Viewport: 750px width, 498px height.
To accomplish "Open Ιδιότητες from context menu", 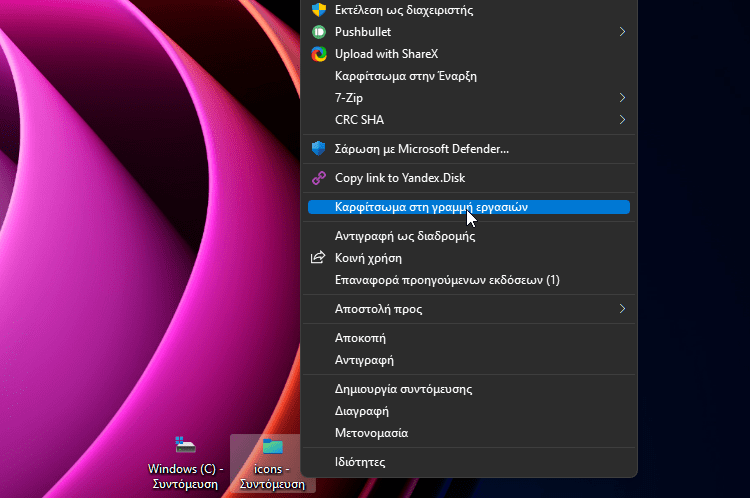I will [469, 462].
